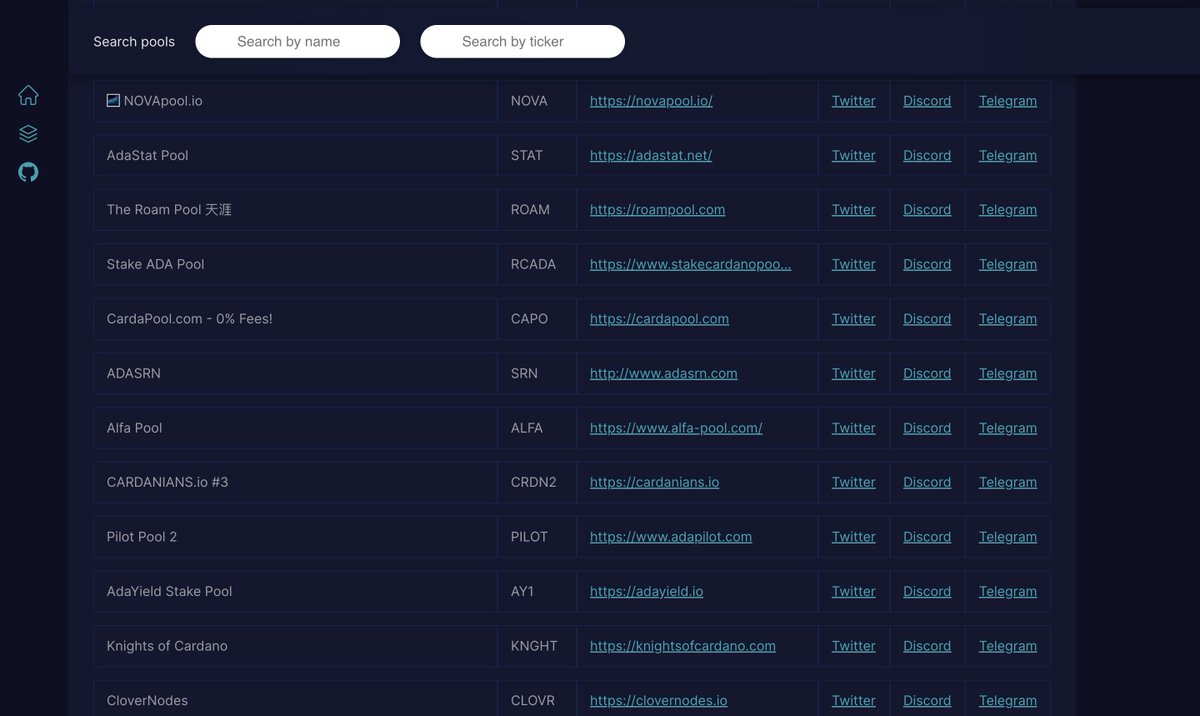Open Discord link for Knights of Cardano
1200x716 pixels.
927,646
